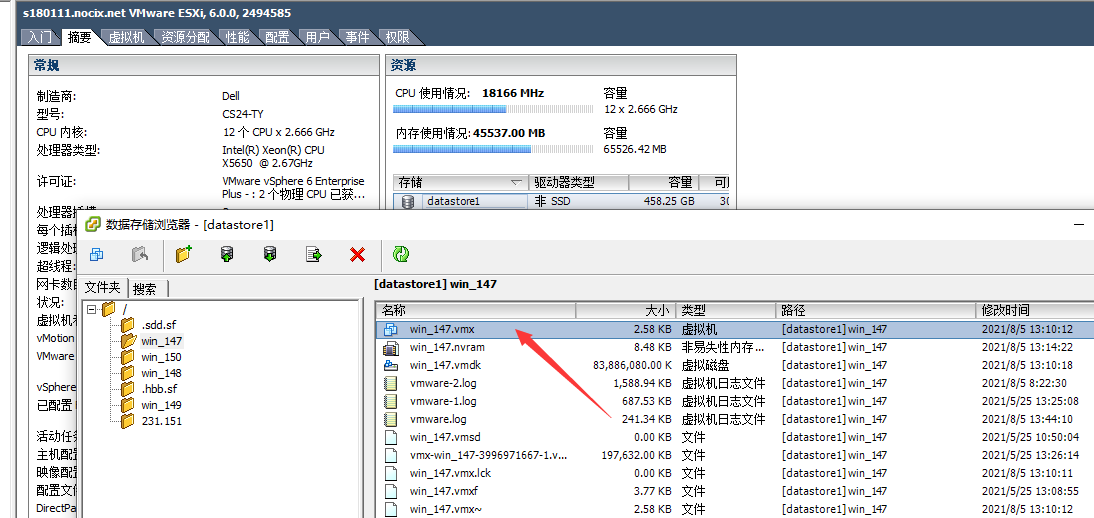The width and height of the screenshot is (1094, 518).
Task: Click the 458.25 GB capacity value
Action: click(x=669, y=201)
